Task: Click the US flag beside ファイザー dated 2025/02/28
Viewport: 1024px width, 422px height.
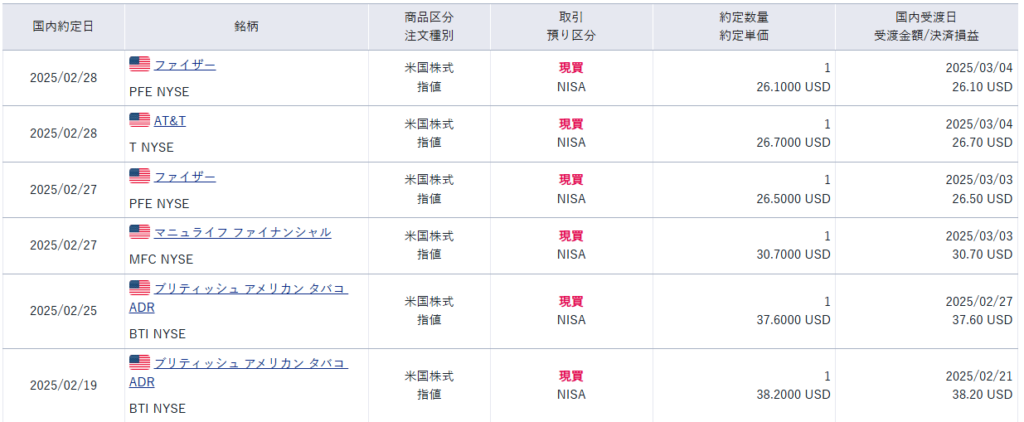Action: click(x=139, y=64)
